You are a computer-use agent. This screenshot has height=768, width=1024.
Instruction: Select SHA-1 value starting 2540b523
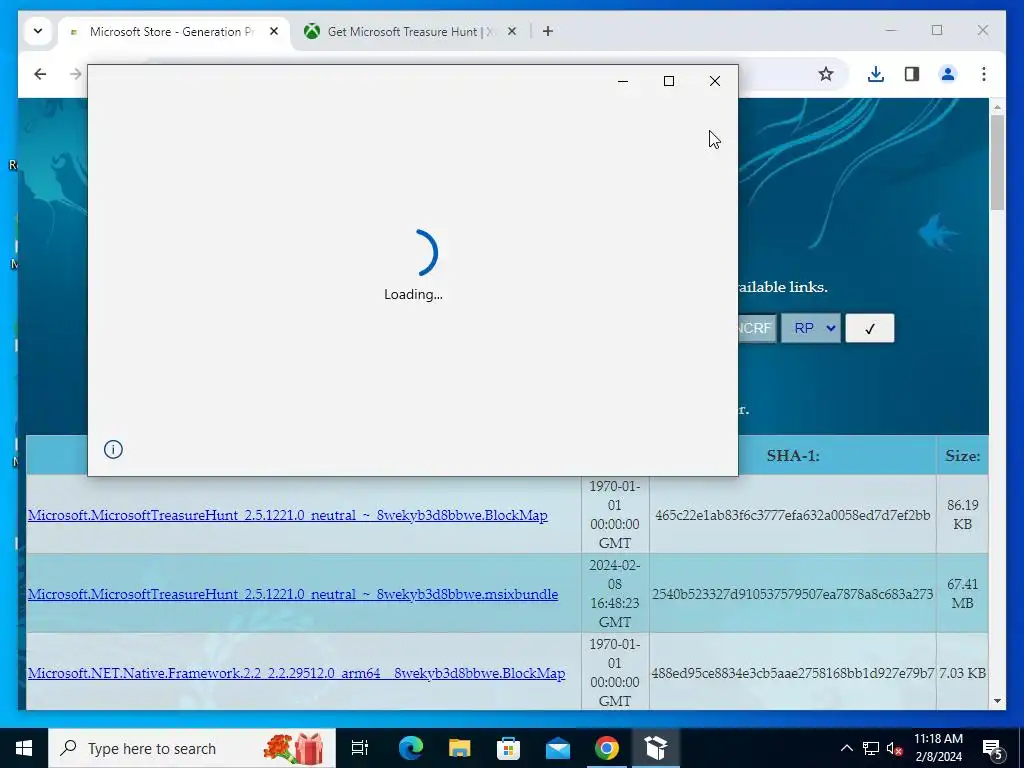click(x=792, y=594)
